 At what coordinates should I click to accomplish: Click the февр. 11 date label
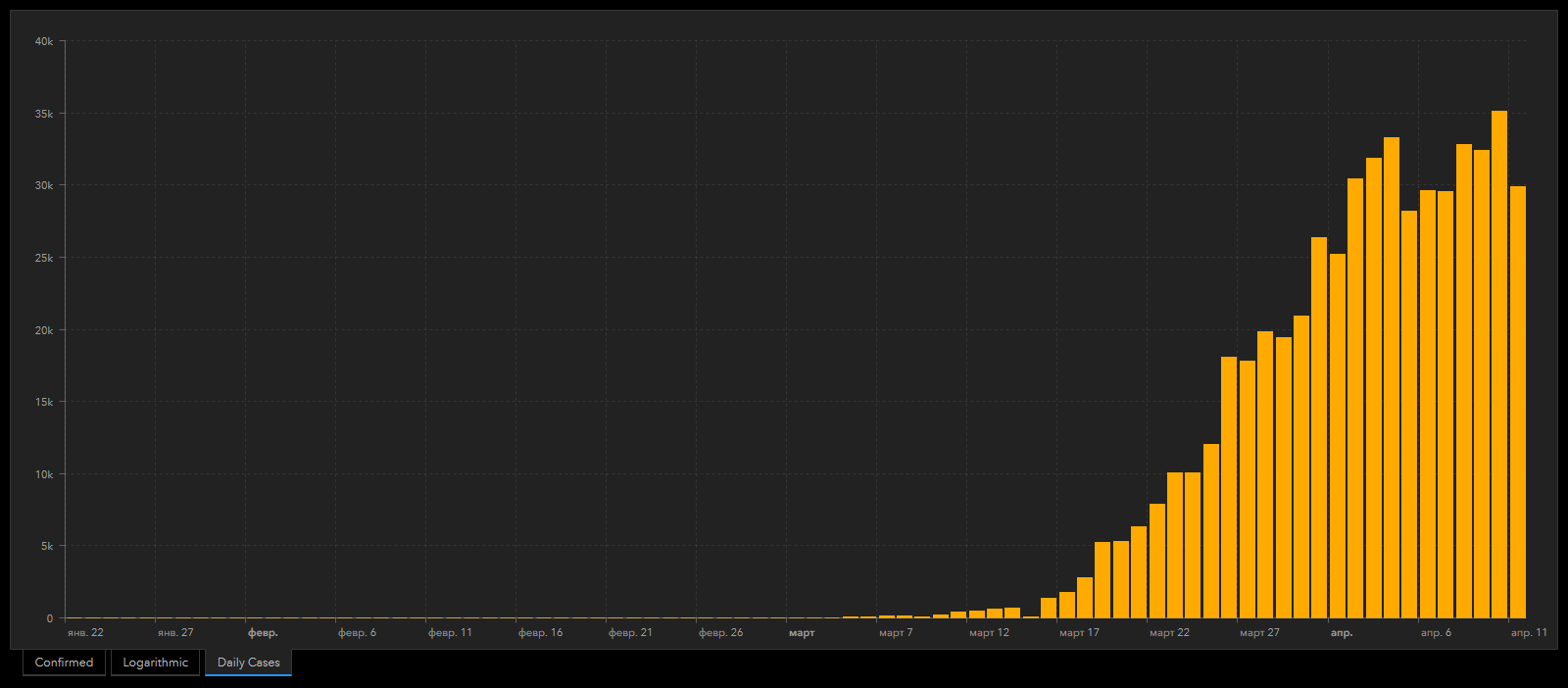coord(450,633)
